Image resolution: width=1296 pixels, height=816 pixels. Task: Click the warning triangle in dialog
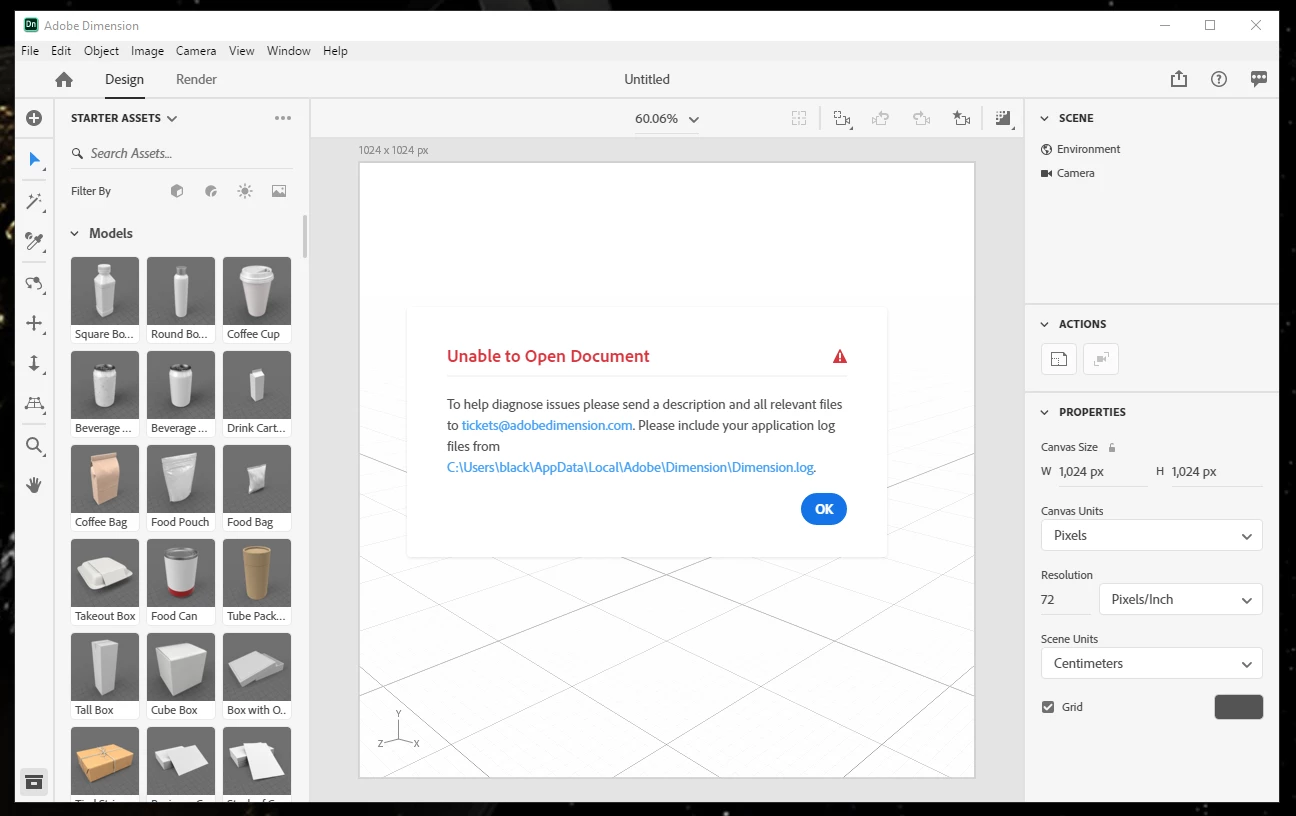840,356
